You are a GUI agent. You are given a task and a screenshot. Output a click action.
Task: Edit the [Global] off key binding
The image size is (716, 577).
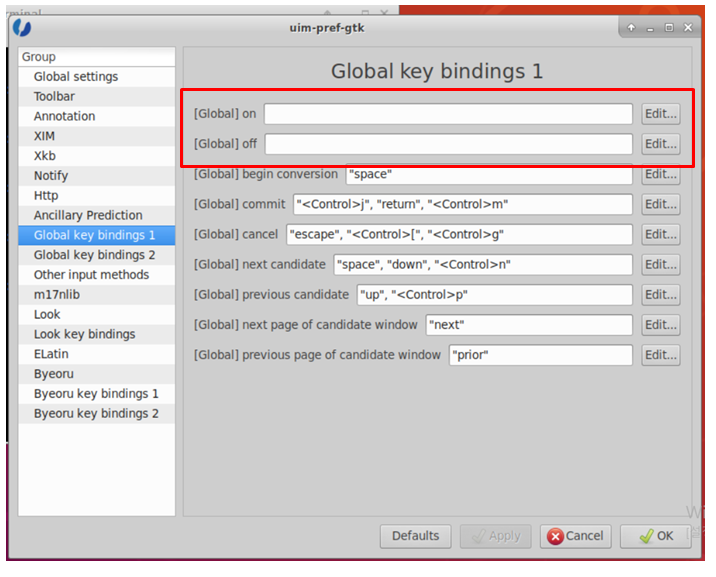pos(661,144)
